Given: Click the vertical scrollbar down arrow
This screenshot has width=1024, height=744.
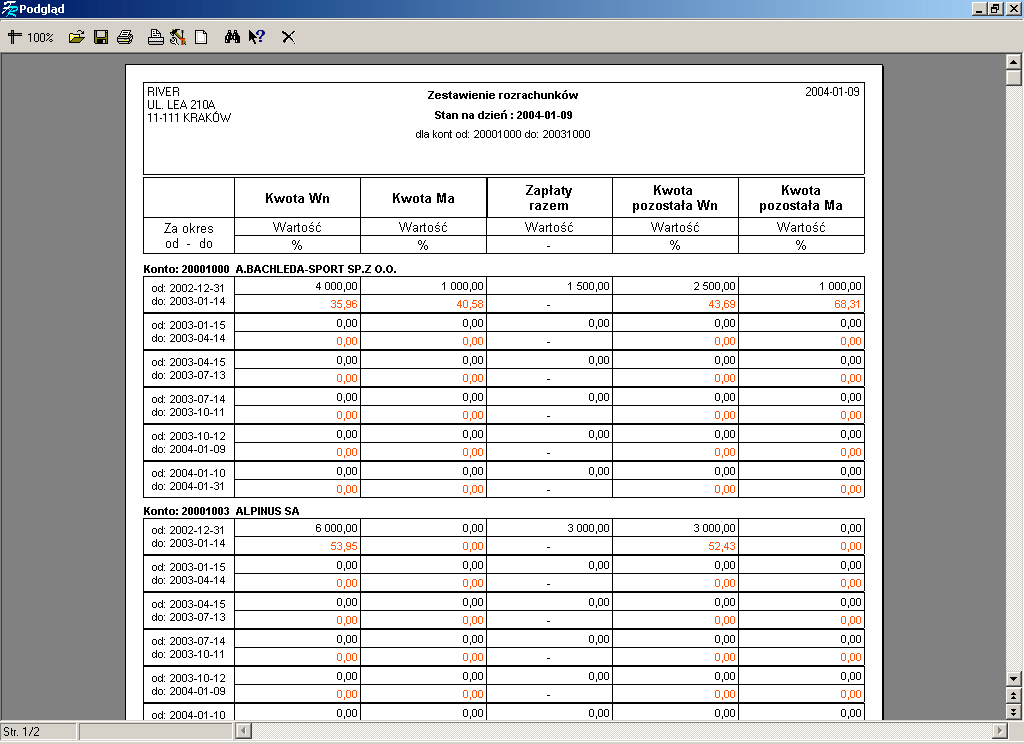Looking at the screenshot, I should click(1013, 679).
